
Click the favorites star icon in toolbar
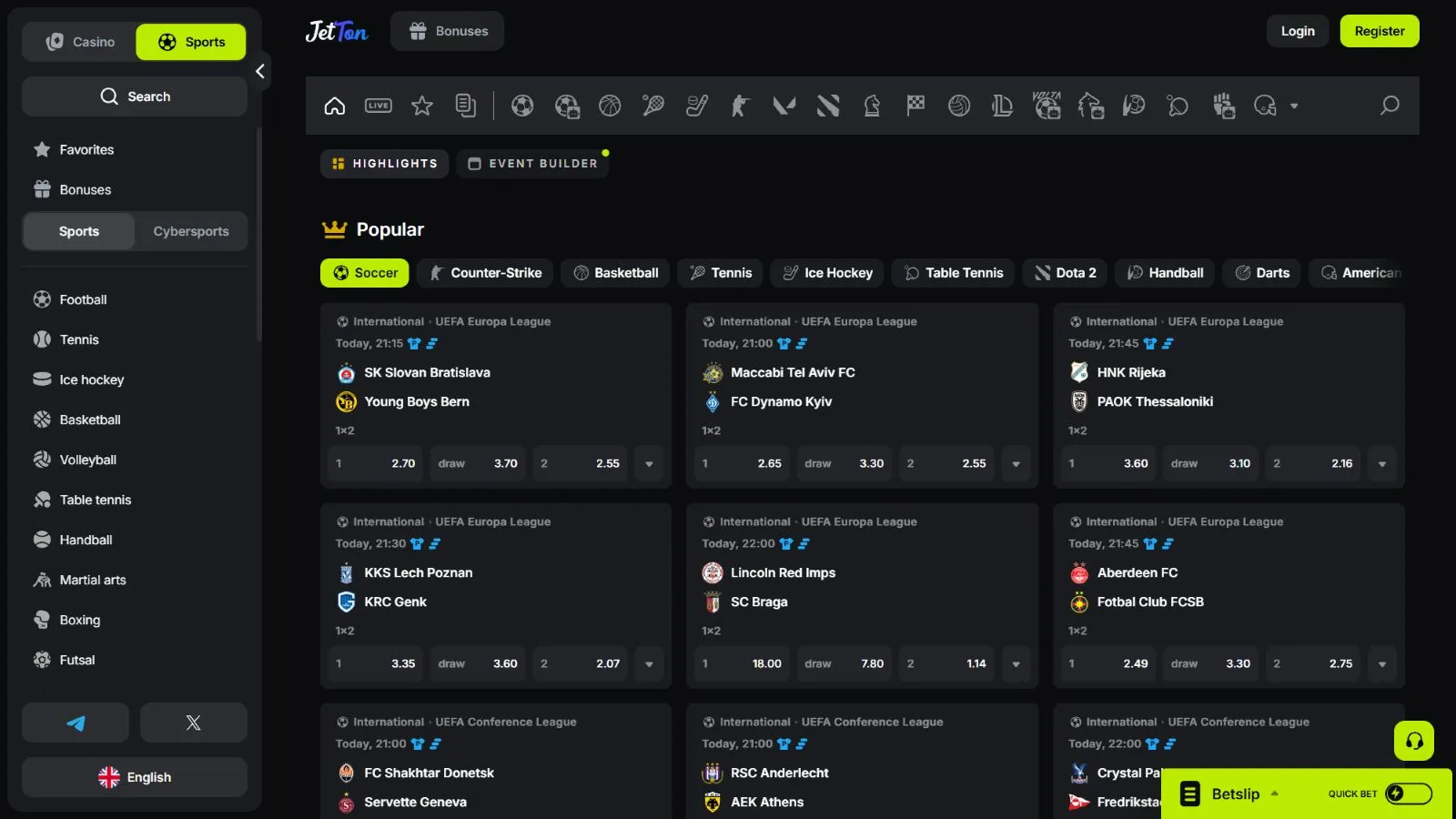pos(422,106)
